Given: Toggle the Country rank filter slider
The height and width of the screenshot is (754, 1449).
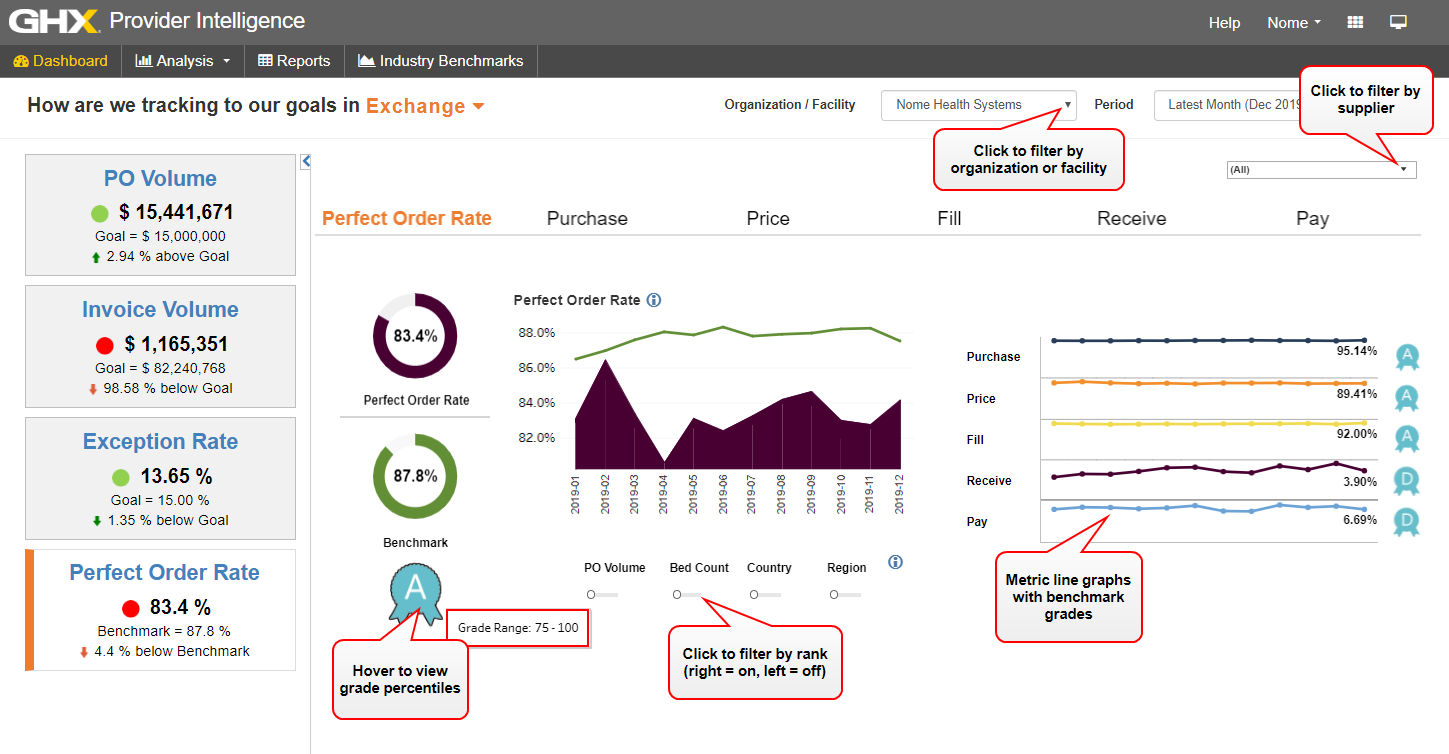Looking at the screenshot, I should pyautogui.click(x=765, y=595).
